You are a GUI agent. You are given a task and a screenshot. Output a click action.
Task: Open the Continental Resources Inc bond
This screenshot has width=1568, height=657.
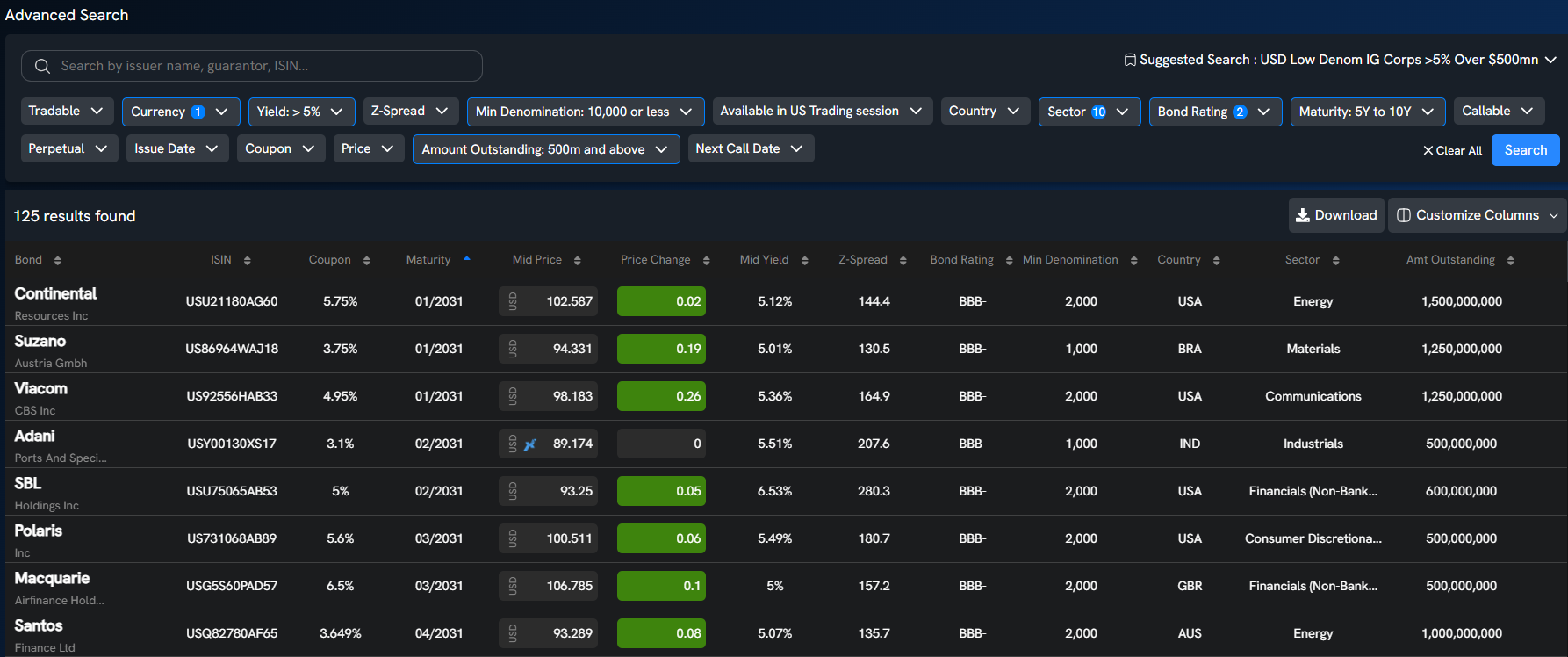tap(55, 294)
